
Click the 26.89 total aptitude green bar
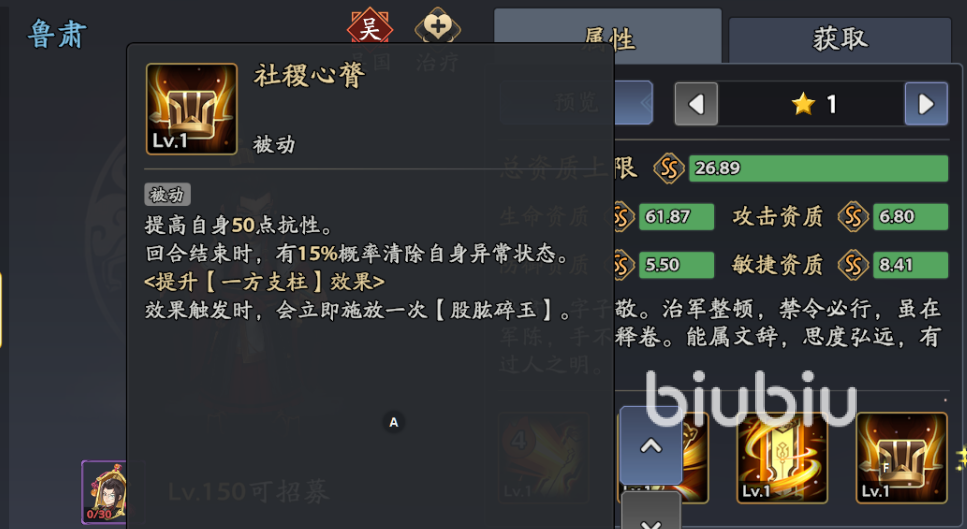pos(818,168)
